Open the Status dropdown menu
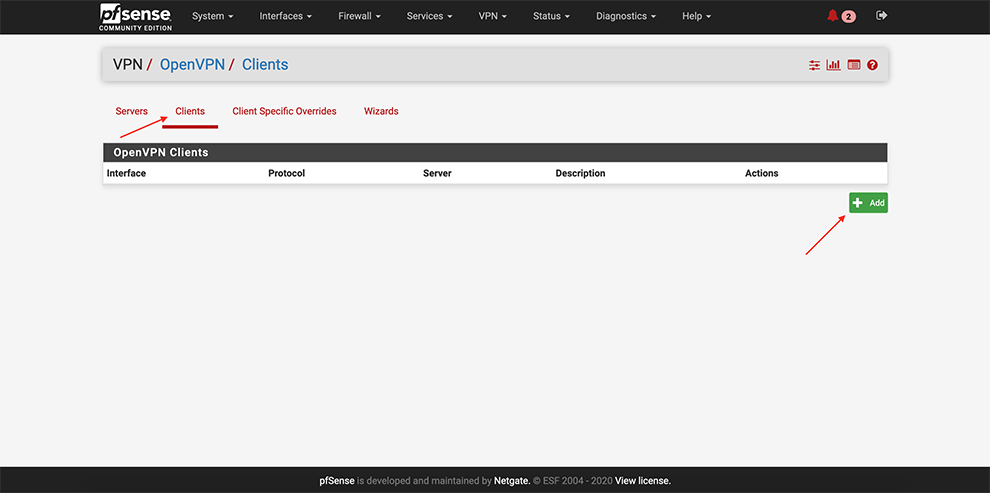The image size is (990, 493). tap(551, 16)
